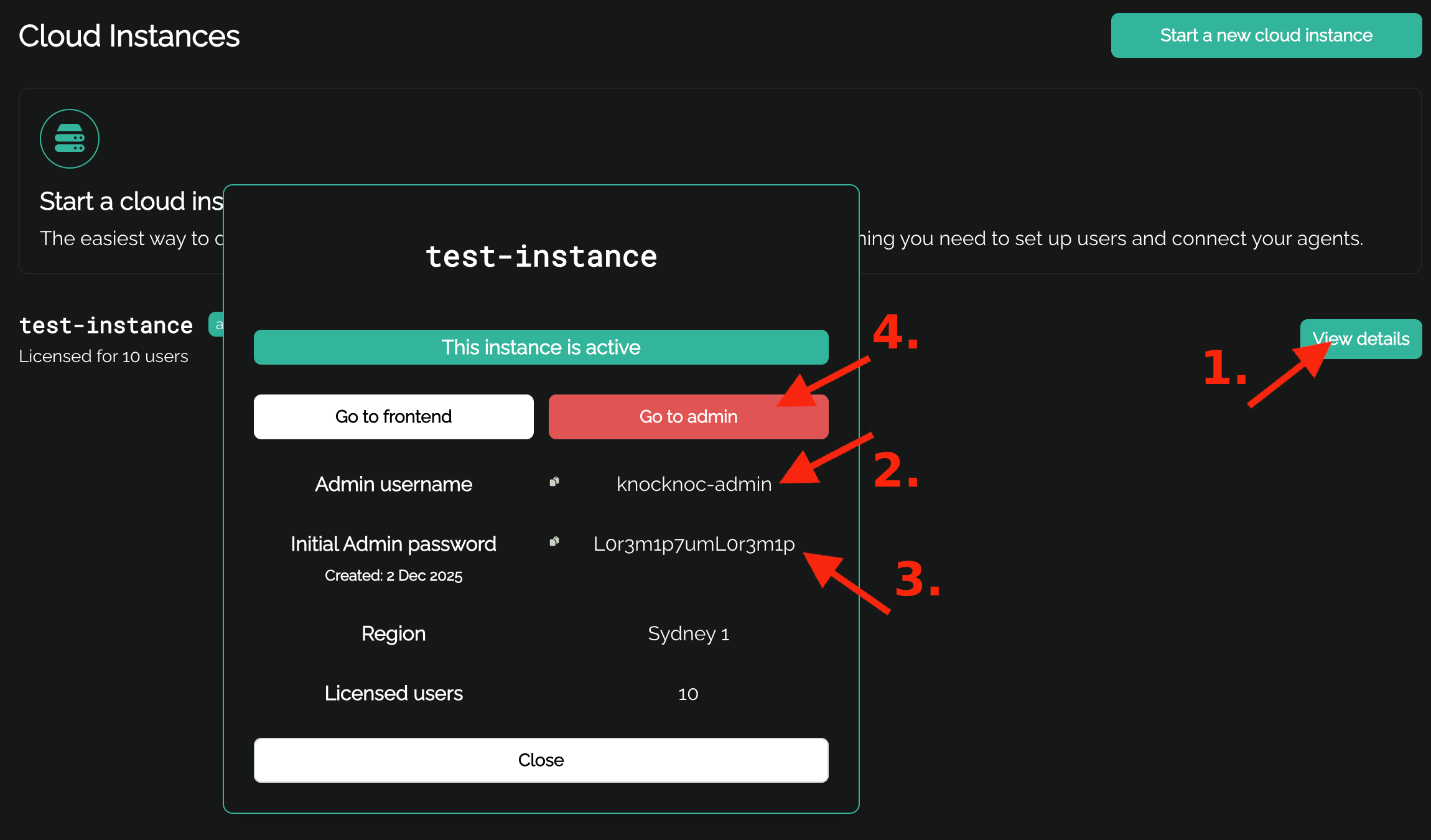
Task: View details of test-instance
Action: click(x=1361, y=339)
